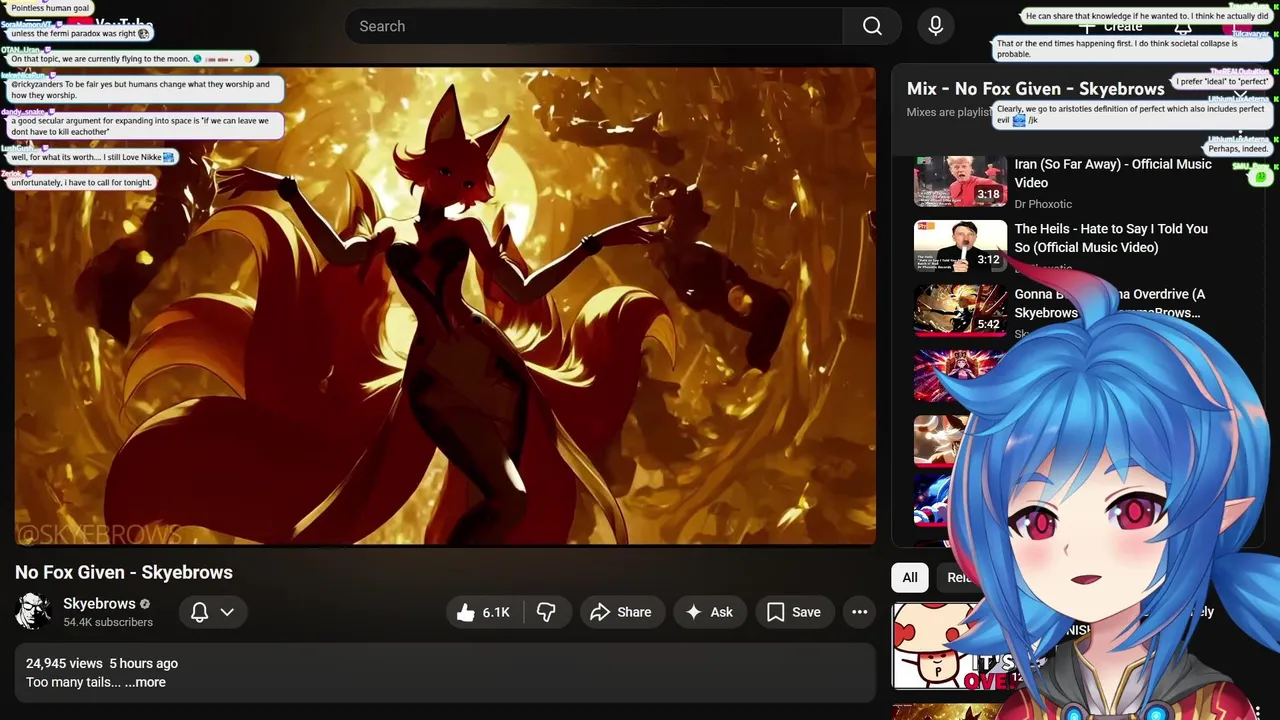The width and height of the screenshot is (1280, 720).
Task: Open the three-dot more actions menu
Action: click(859, 612)
